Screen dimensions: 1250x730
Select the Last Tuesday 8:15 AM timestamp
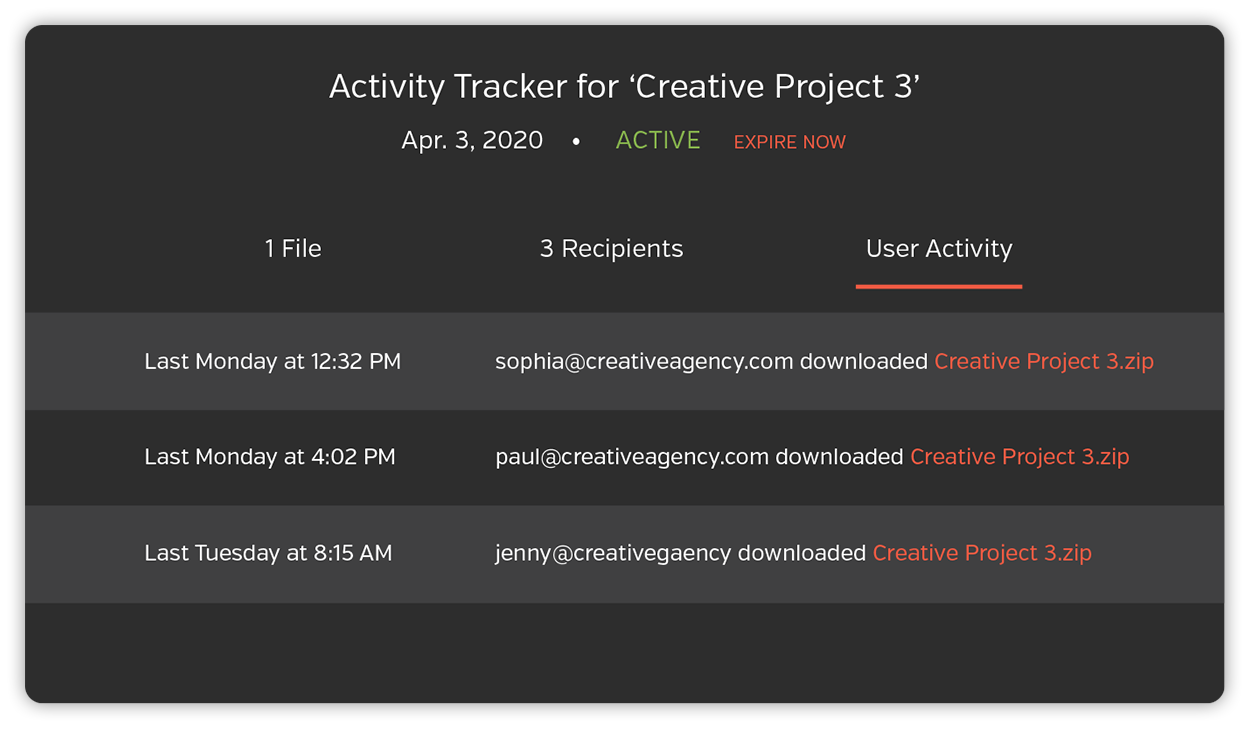click(268, 553)
